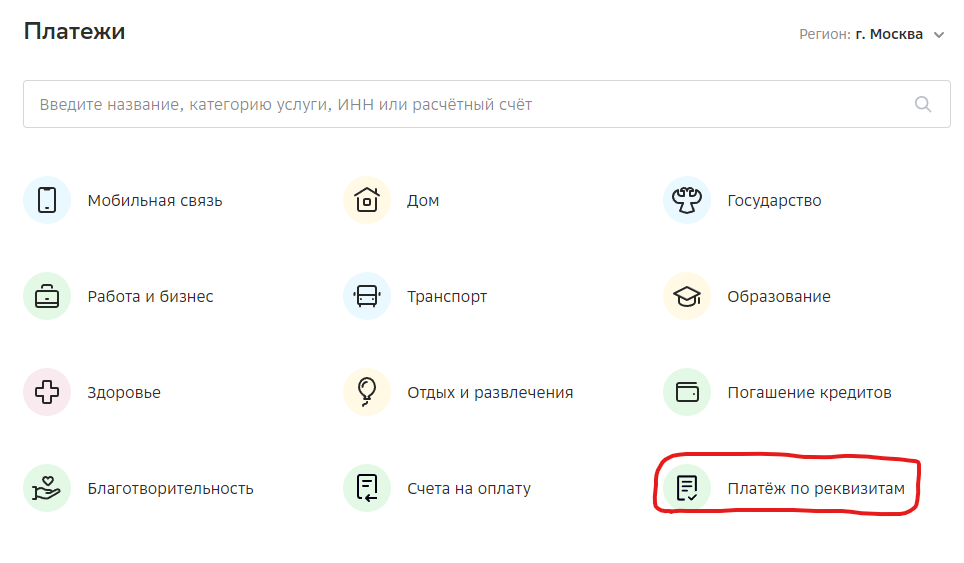964x563 pixels.
Task: Click the Счета на оплату invoice icon
Action: pos(367,488)
